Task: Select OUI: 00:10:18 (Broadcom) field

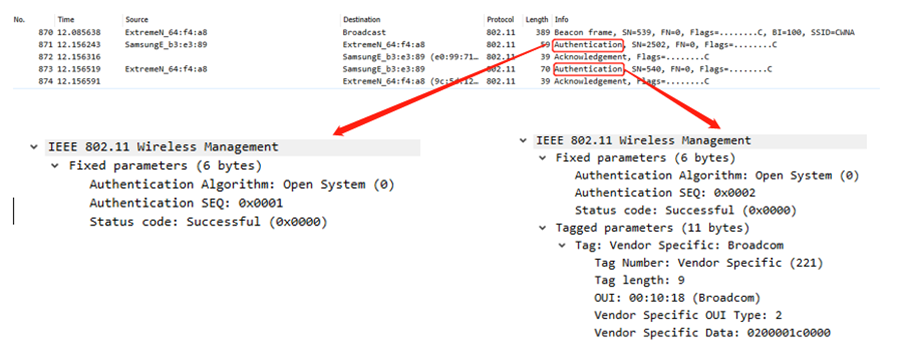Action: click(677, 299)
